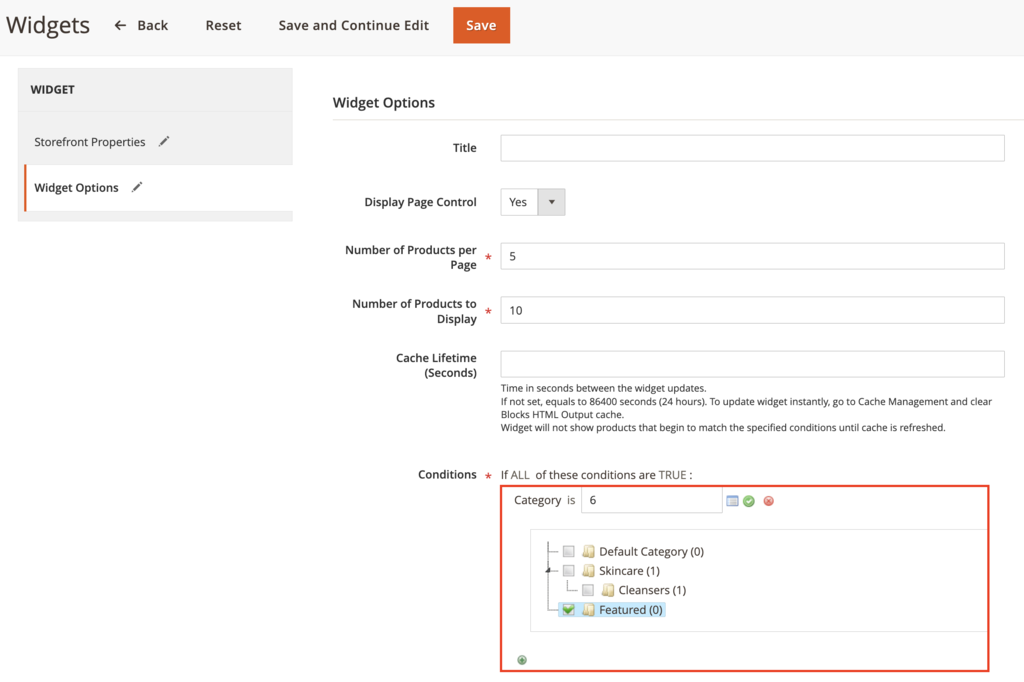Click the pencil icon beside Storefront Properties
This screenshot has height=682, width=1024.
tap(163, 141)
